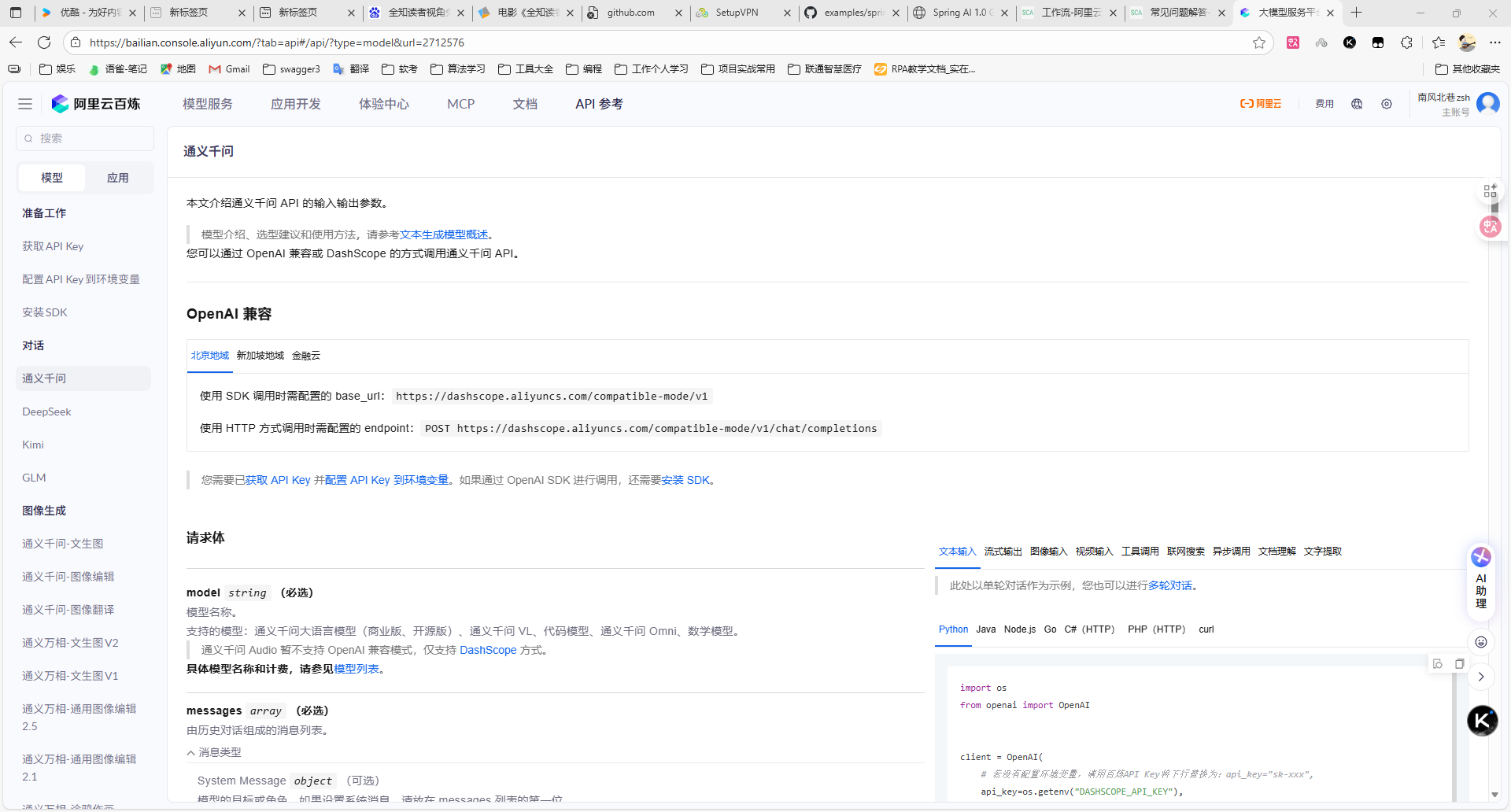Click the language globe icon in top bar
The height and width of the screenshot is (812, 1511).
coord(1356,103)
